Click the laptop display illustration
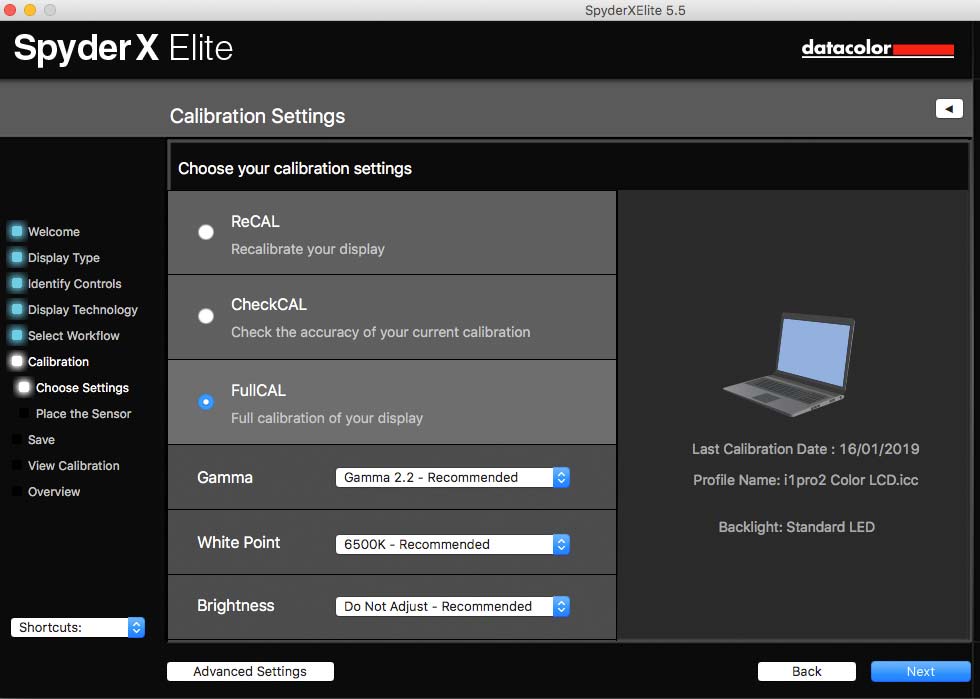This screenshot has height=699, width=980. tap(789, 365)
